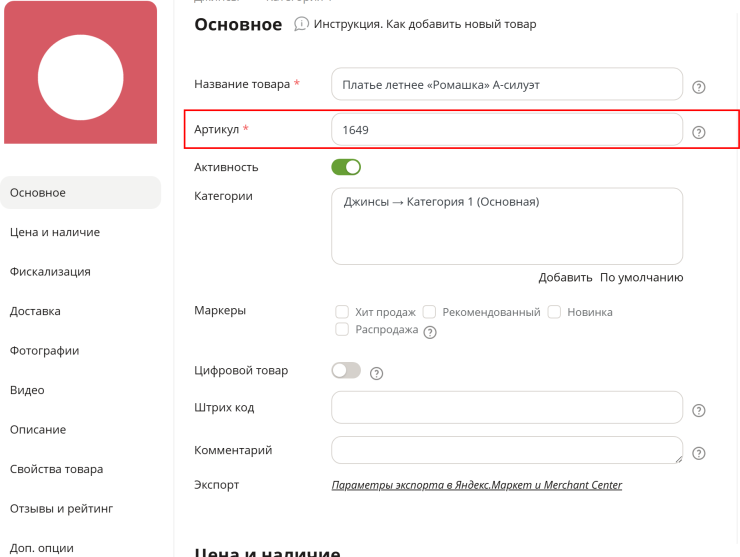This screenshot has height=557, width=740.
Task: Open Доп. опции sidebar section
Action: tap(42, 549)
